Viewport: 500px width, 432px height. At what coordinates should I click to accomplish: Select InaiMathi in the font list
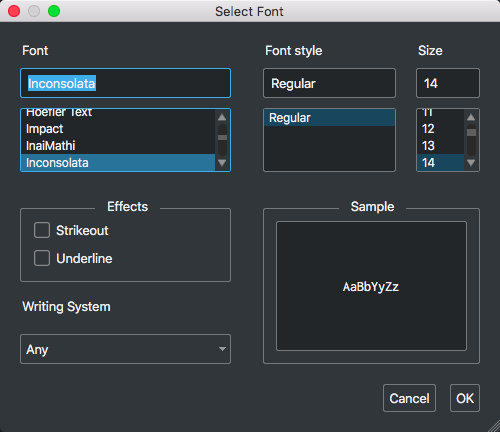point(118,146)
